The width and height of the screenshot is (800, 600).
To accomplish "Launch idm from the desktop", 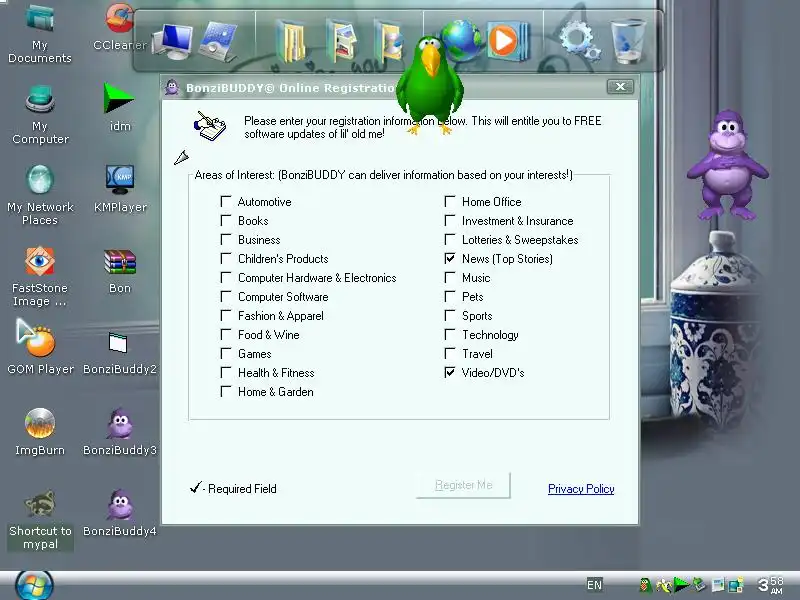I will tap(119, 107).
